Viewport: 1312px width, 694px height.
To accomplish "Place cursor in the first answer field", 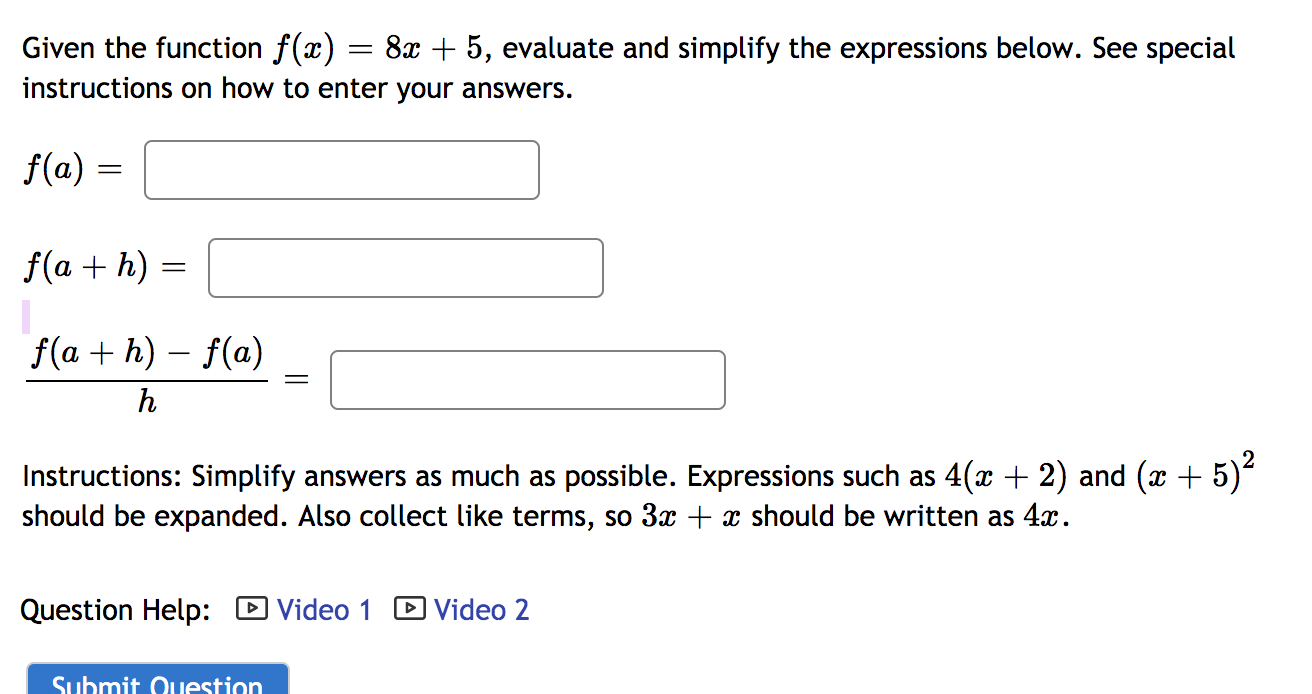I will point(341,169).
